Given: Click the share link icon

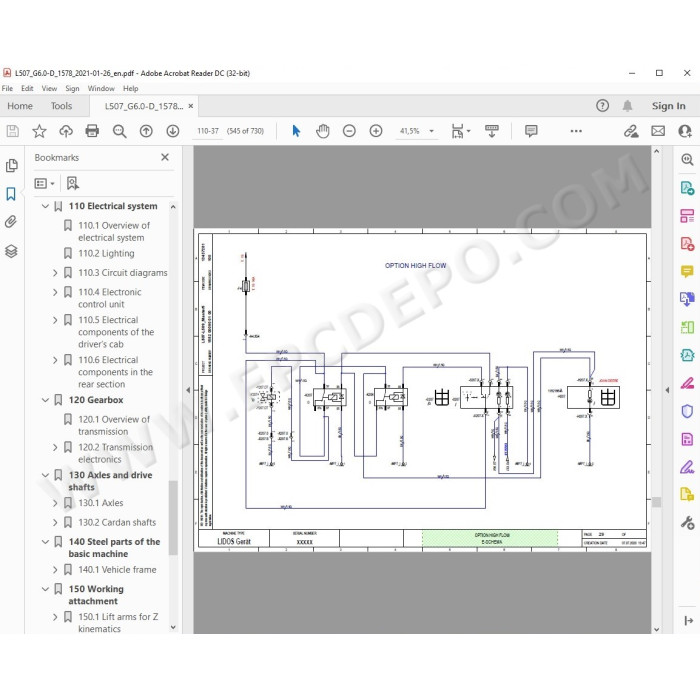Looking at the screenshot, I should tap(631, 131).
